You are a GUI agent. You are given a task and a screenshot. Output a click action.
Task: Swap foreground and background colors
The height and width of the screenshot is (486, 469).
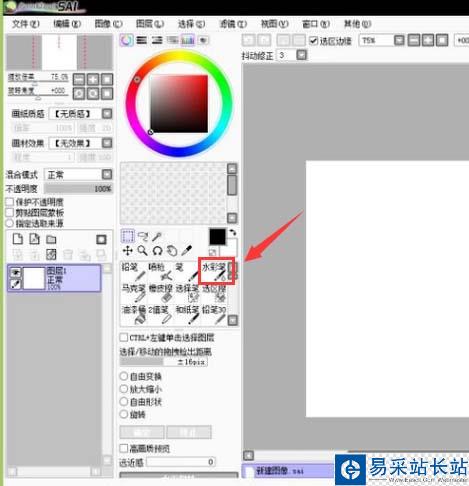pyautogui.click(x=233, y=233)
